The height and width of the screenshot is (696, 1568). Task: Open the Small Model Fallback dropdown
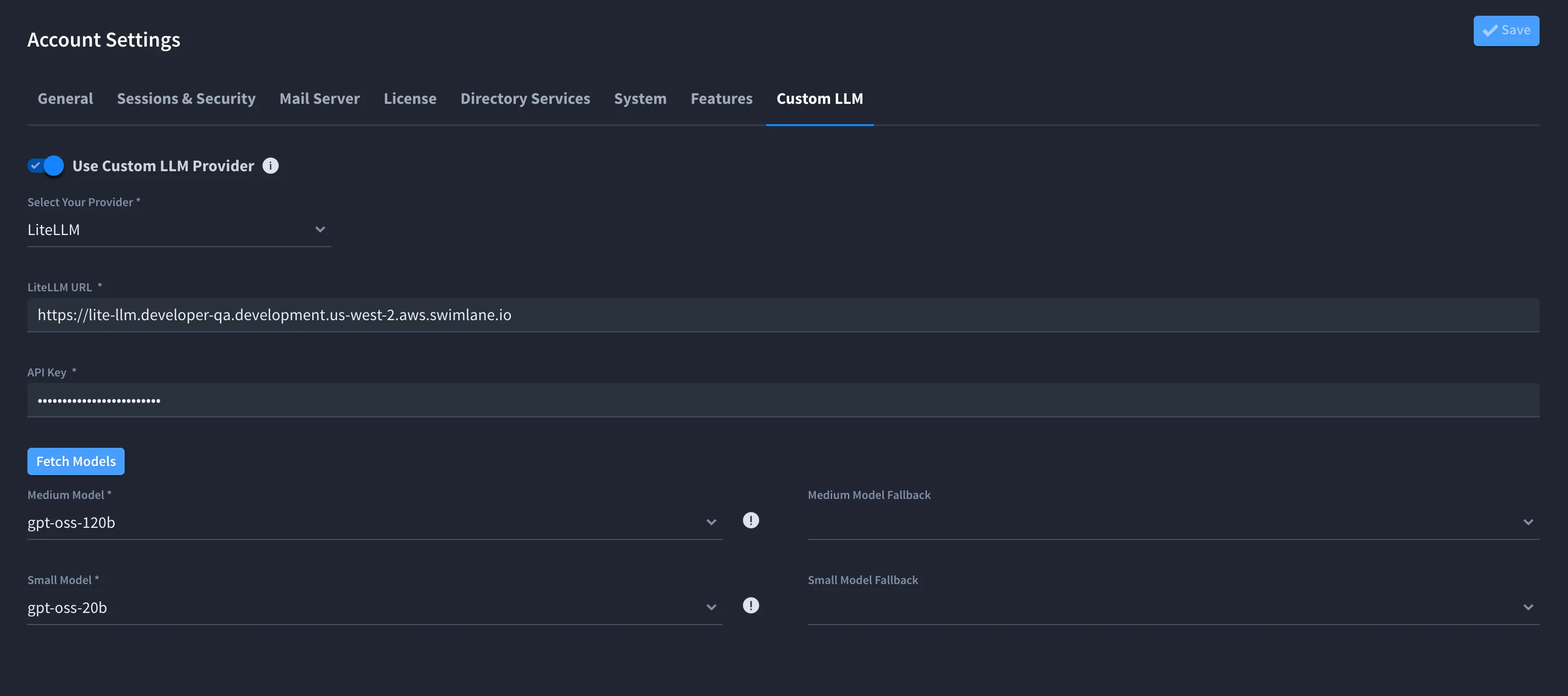[x=1173, y=608]
